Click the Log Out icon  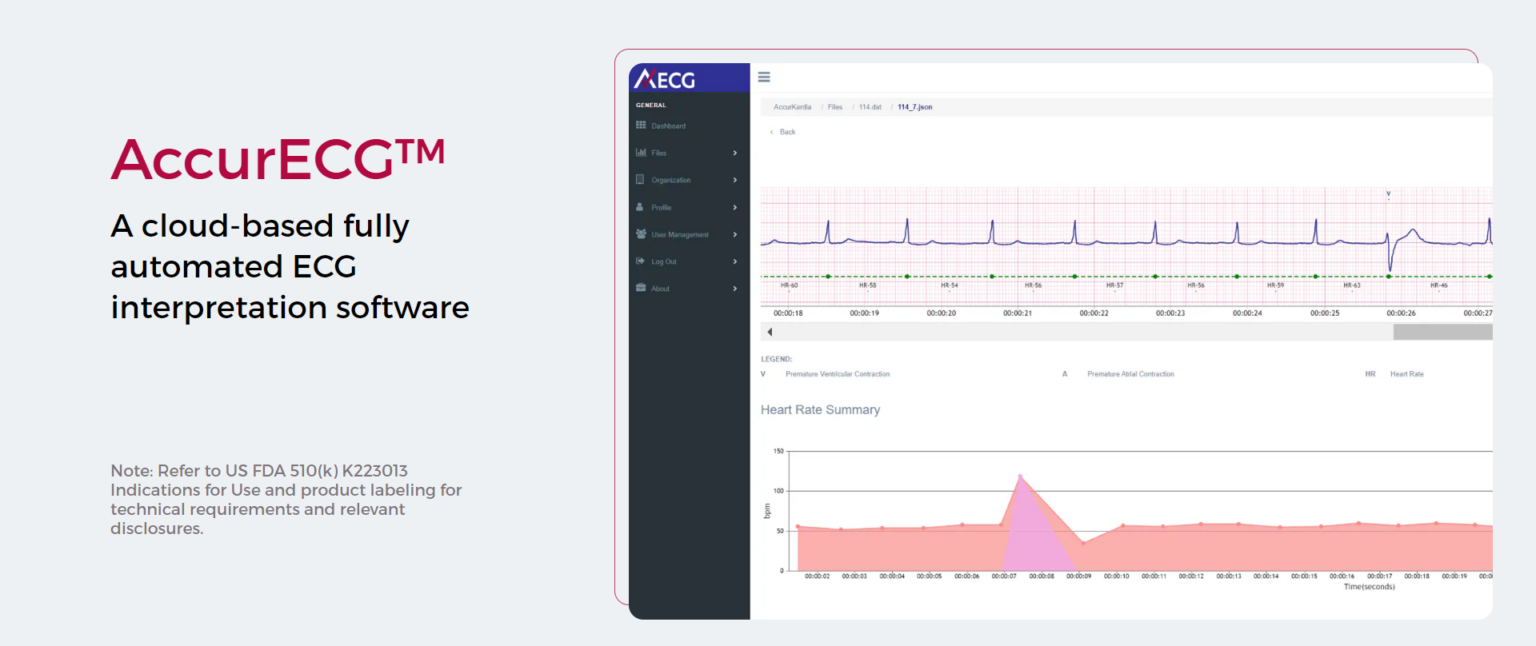click(640, 261)
